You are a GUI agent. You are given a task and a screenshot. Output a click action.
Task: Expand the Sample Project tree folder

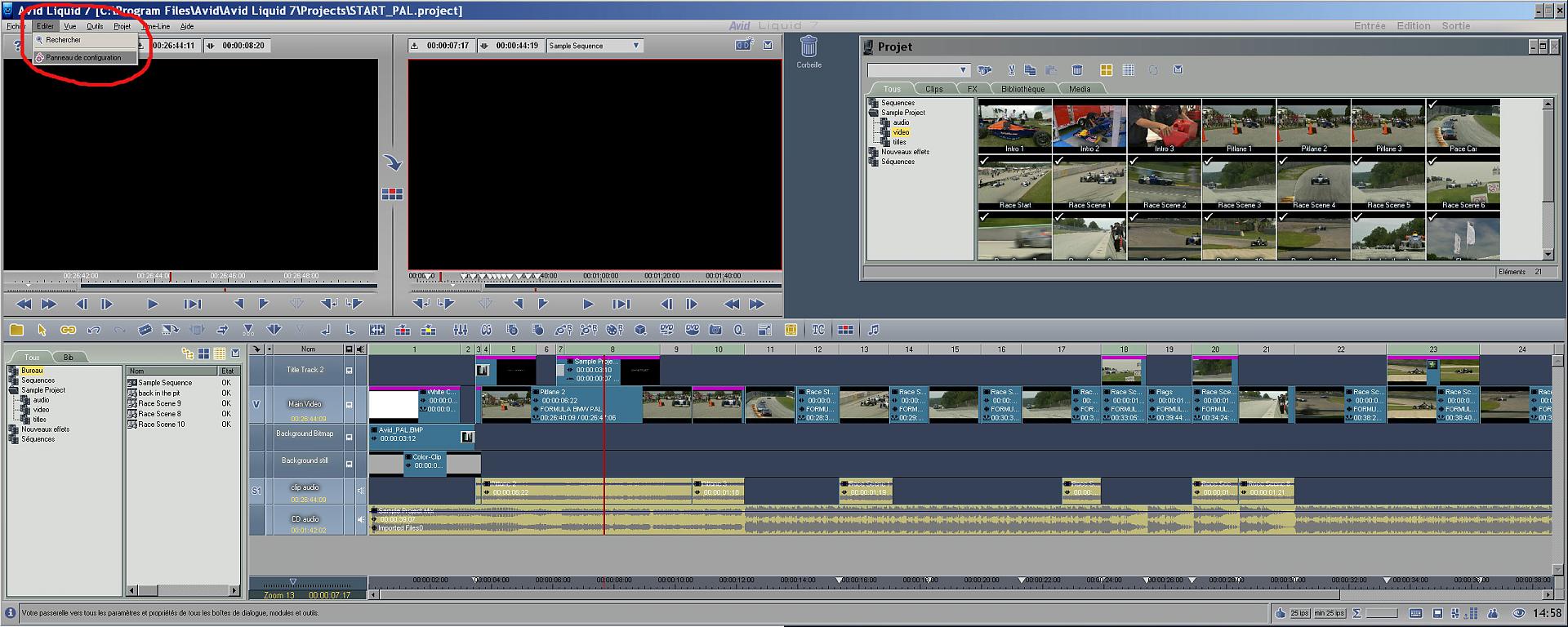tap(872, 113)
